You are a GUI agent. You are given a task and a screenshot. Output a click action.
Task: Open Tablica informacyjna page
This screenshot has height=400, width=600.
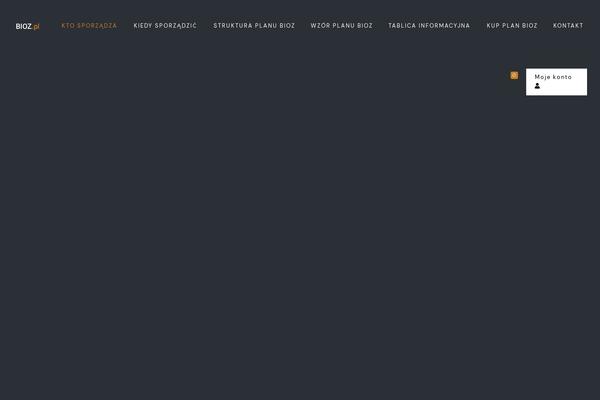429,26
